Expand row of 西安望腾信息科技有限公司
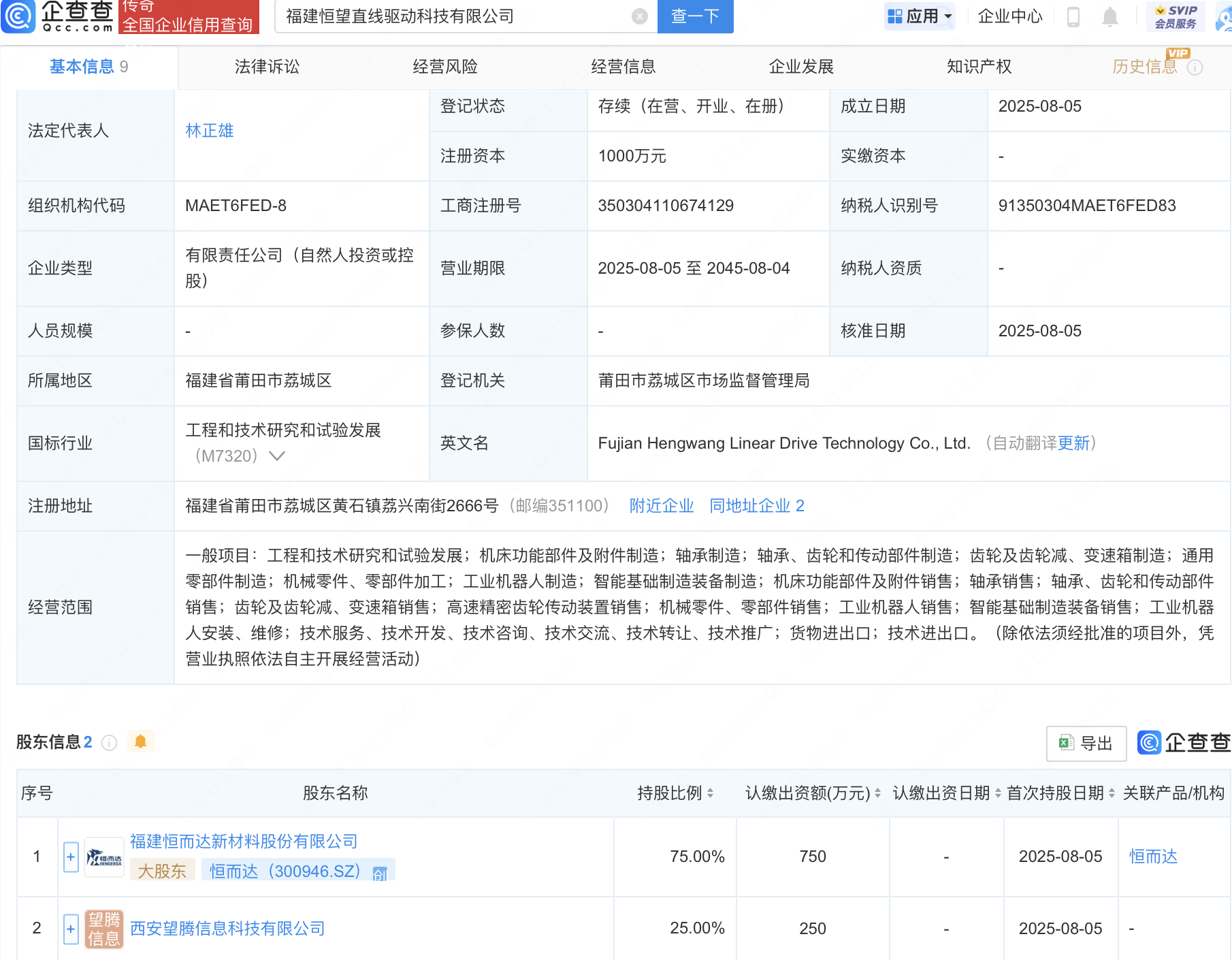This screenshot has width=1232, height=960. click(x=71, y=929)
